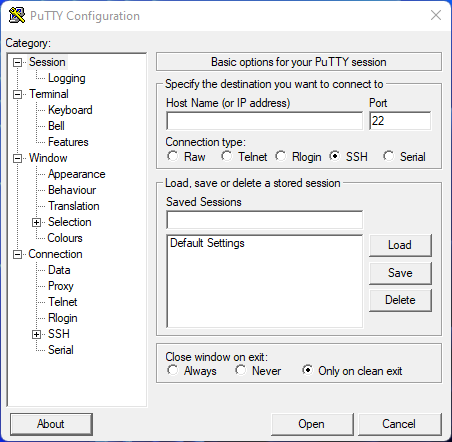Click Open to start the session
The width and height of the screenshot is (452, 442).
click(312, 424)
